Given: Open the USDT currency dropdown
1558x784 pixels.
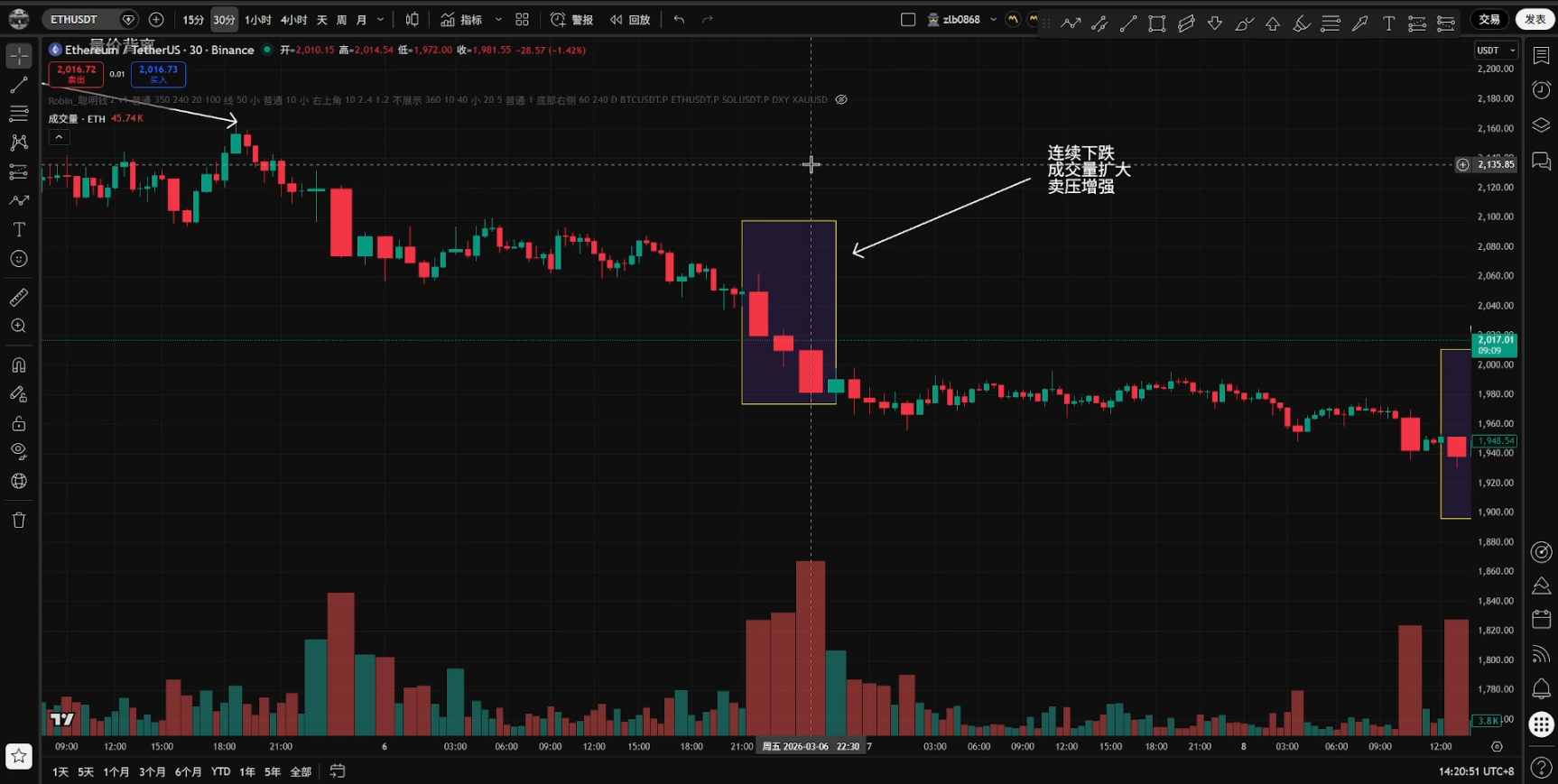Looking at the screenshot, I should (x=1495, y=51).
